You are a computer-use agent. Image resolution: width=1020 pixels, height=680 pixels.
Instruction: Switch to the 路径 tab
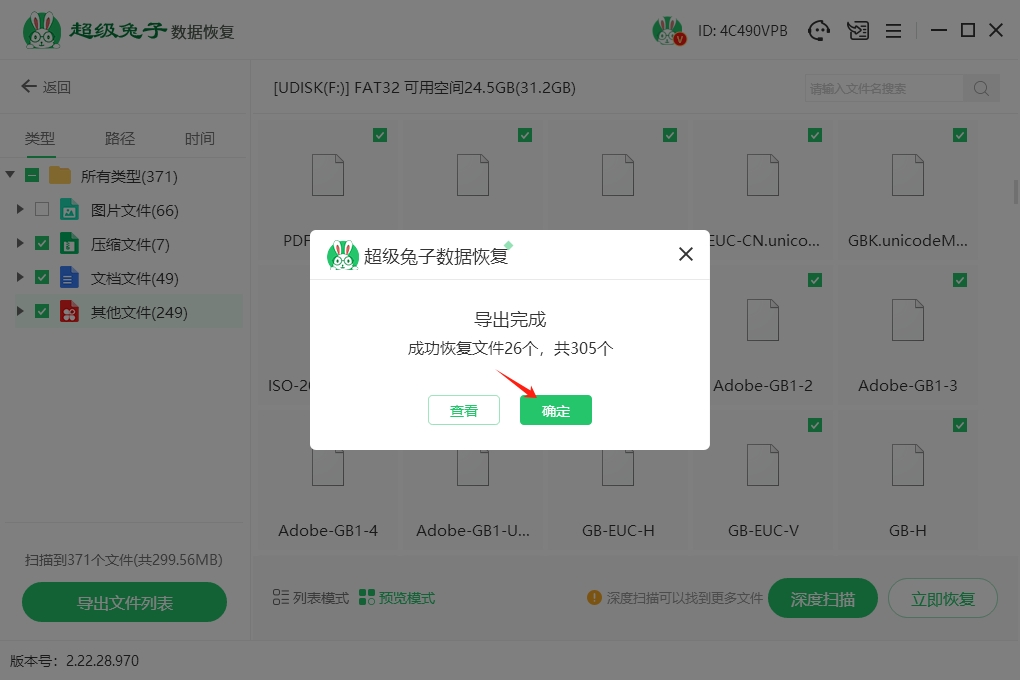120,139
